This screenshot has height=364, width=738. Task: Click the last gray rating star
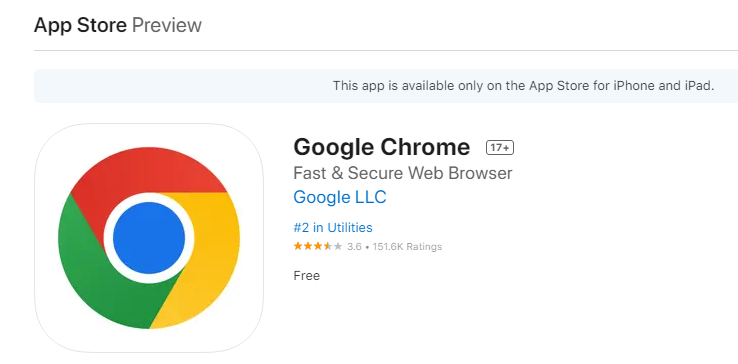click(x=337, y=246)
